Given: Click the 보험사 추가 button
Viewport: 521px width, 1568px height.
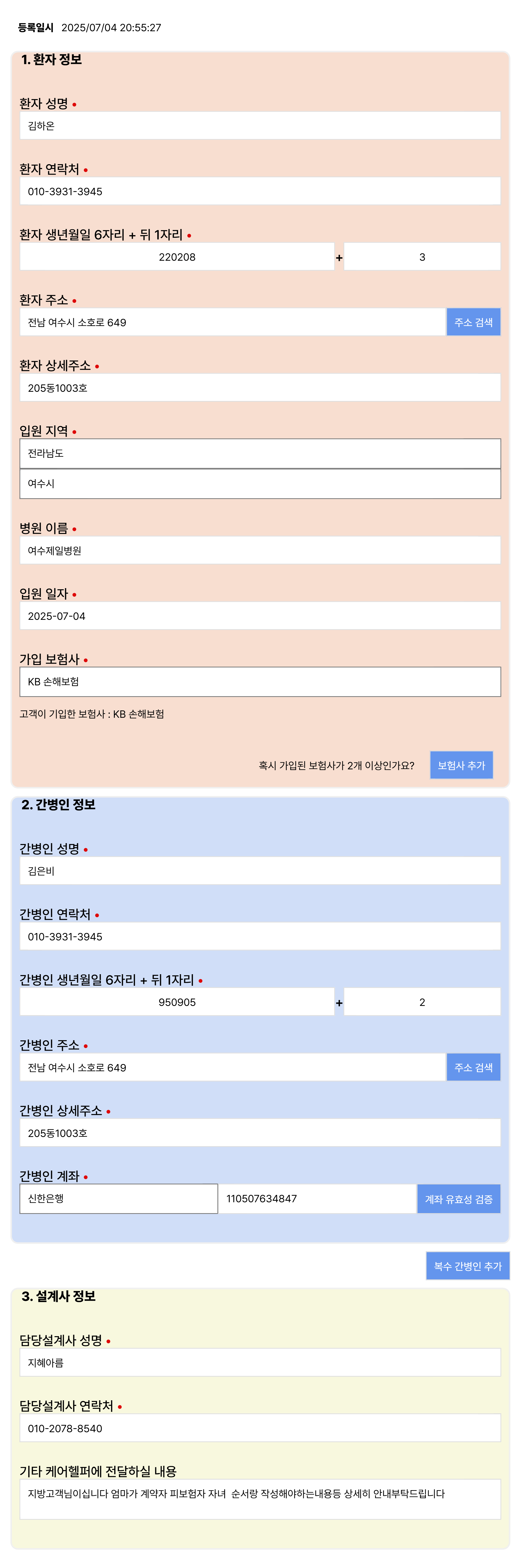Looking at the screenshot, I should click(461, 765).
